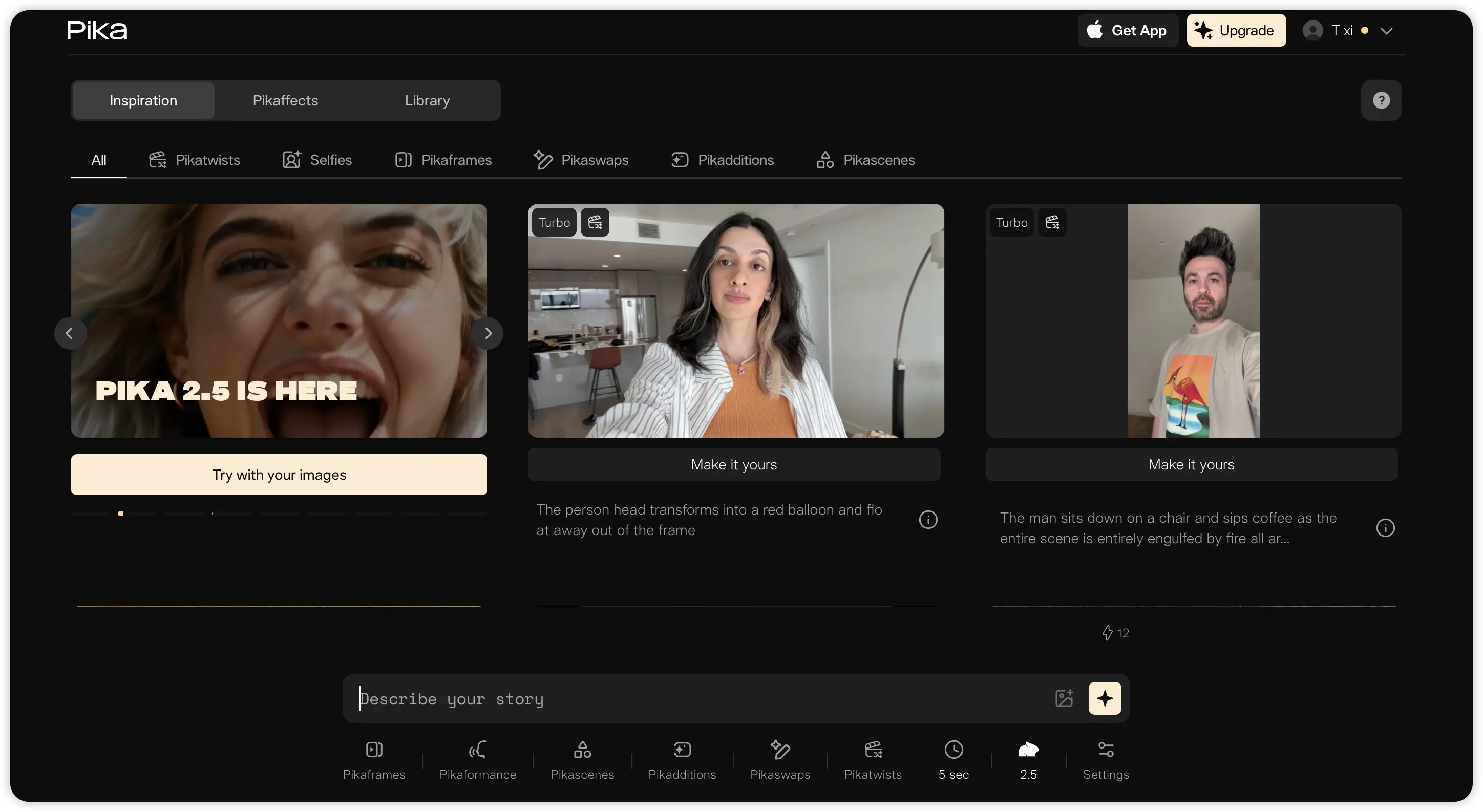The image size is (1483, 812).
Task: Open Pikadditions from the bottom toolbar
Action: tap(682, 760)
